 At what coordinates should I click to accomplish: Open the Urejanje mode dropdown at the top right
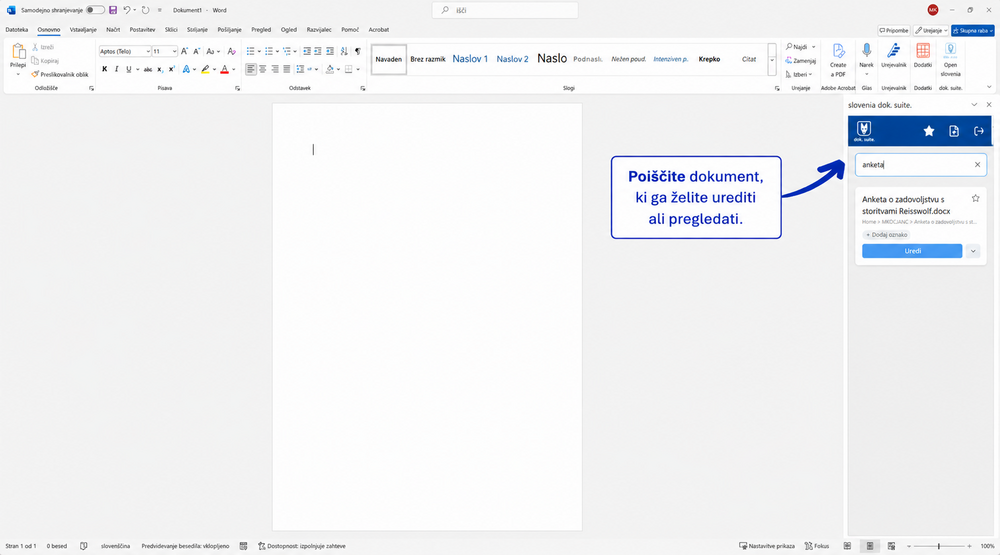(x=931, y=31)
